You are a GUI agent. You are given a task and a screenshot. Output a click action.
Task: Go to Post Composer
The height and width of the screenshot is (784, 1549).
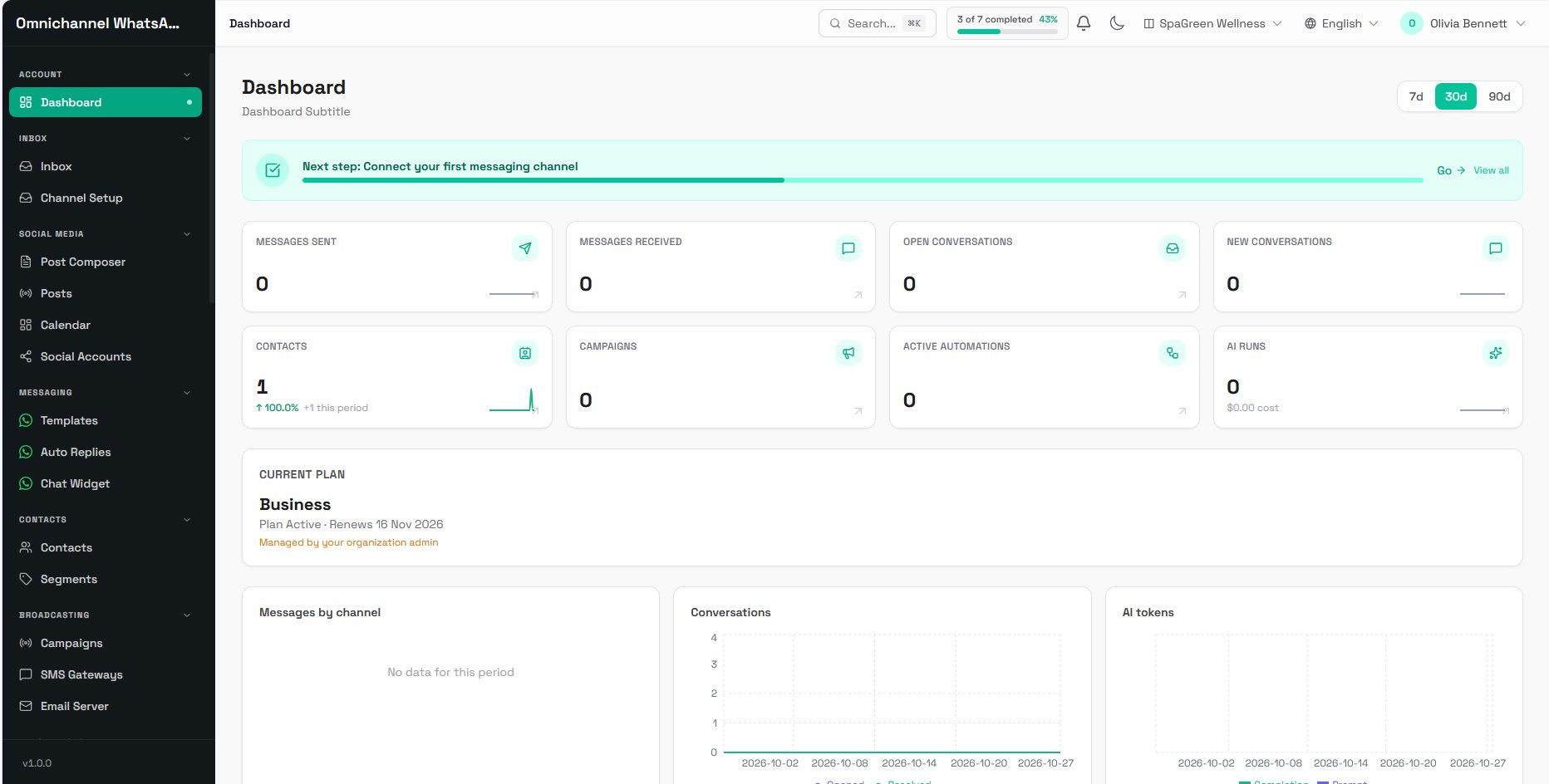[106, 262]
